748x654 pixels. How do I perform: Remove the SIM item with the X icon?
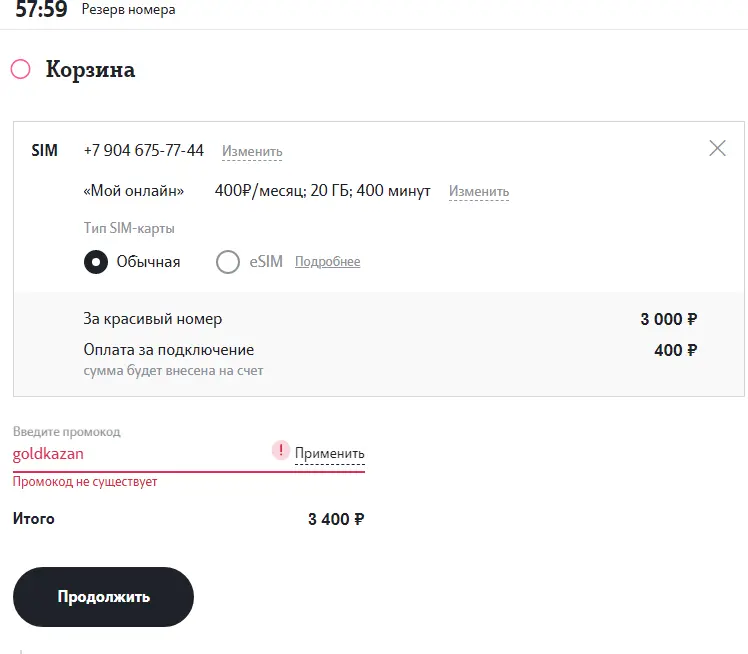click(x=717, y=148)
